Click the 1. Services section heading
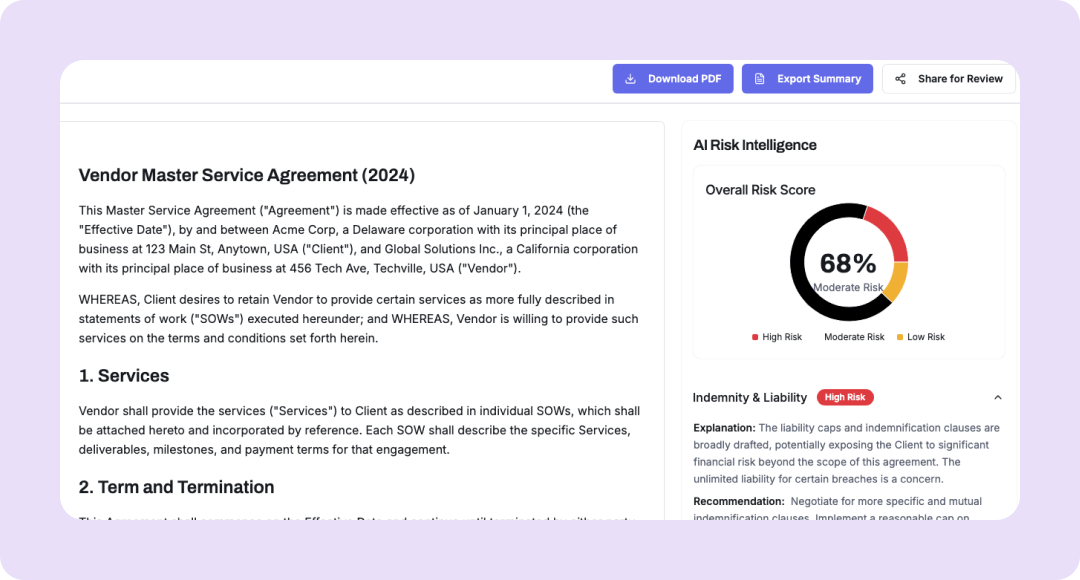The image size is (1080, 580). click(124, 376)
